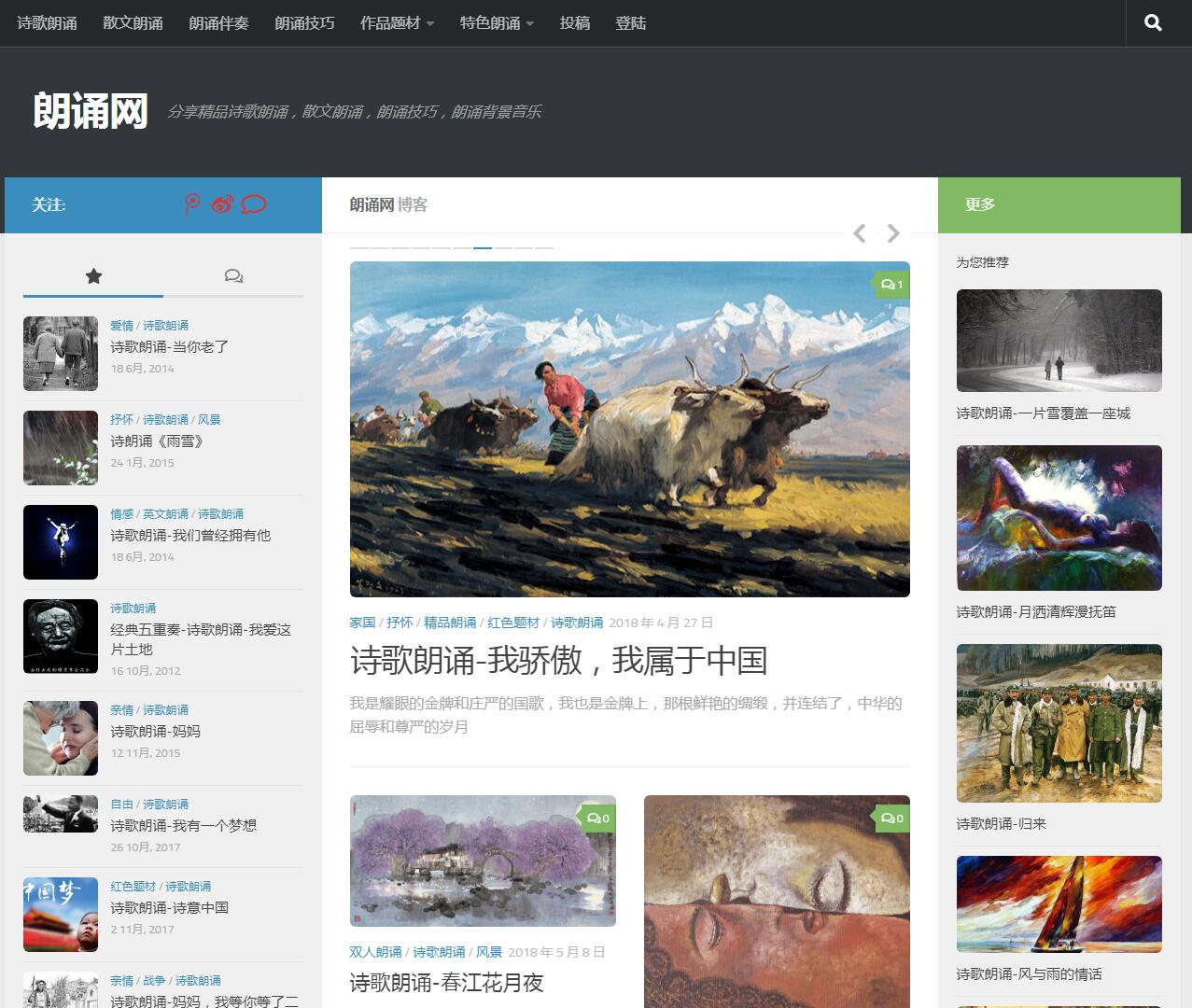This screenshot has width=1192, height=1008.
Task: Go to the previous slide arrow
Action: click(860, 233)
